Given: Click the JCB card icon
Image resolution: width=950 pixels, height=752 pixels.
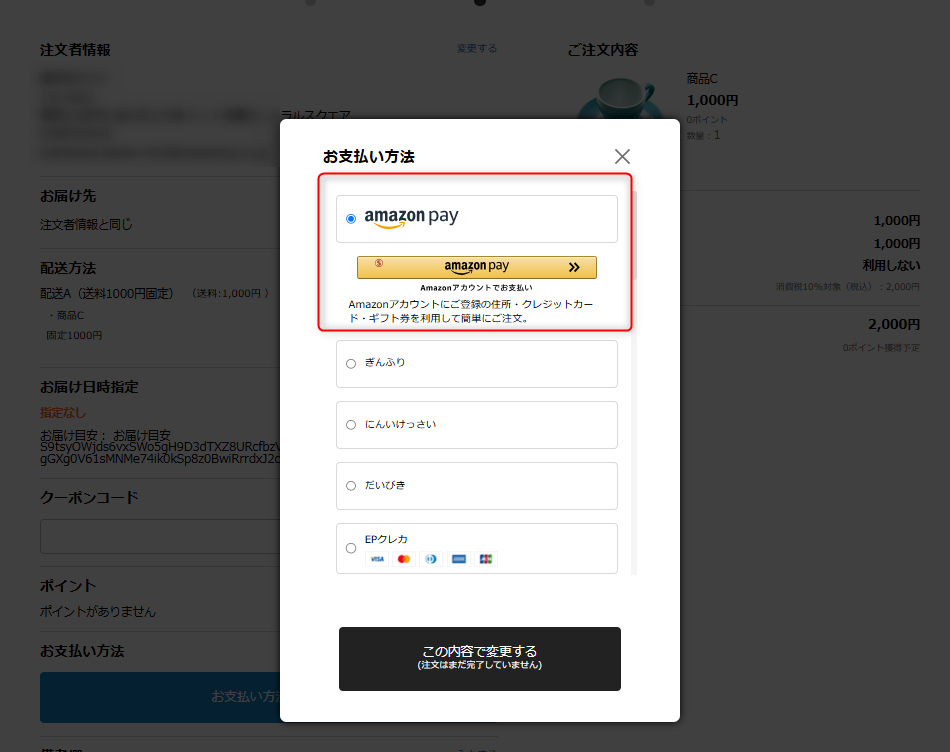Looking at the screenshot, I should (486, 559).
